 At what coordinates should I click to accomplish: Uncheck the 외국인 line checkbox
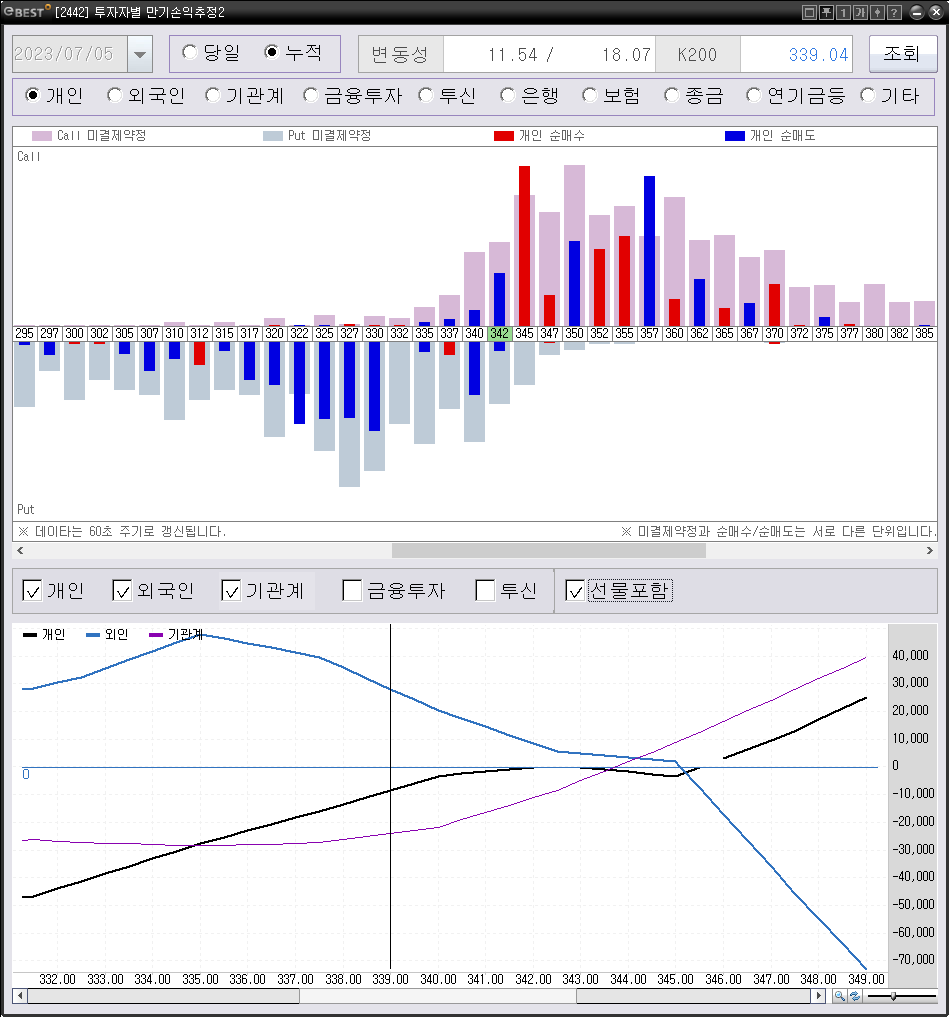coord(122,590)
